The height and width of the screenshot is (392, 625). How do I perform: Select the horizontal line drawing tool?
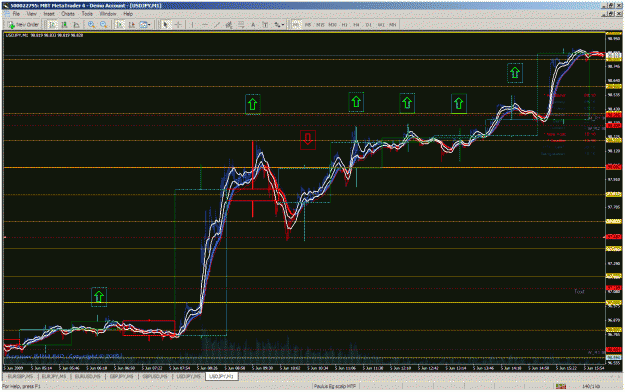pyautogui.click(x=204, y=25)
